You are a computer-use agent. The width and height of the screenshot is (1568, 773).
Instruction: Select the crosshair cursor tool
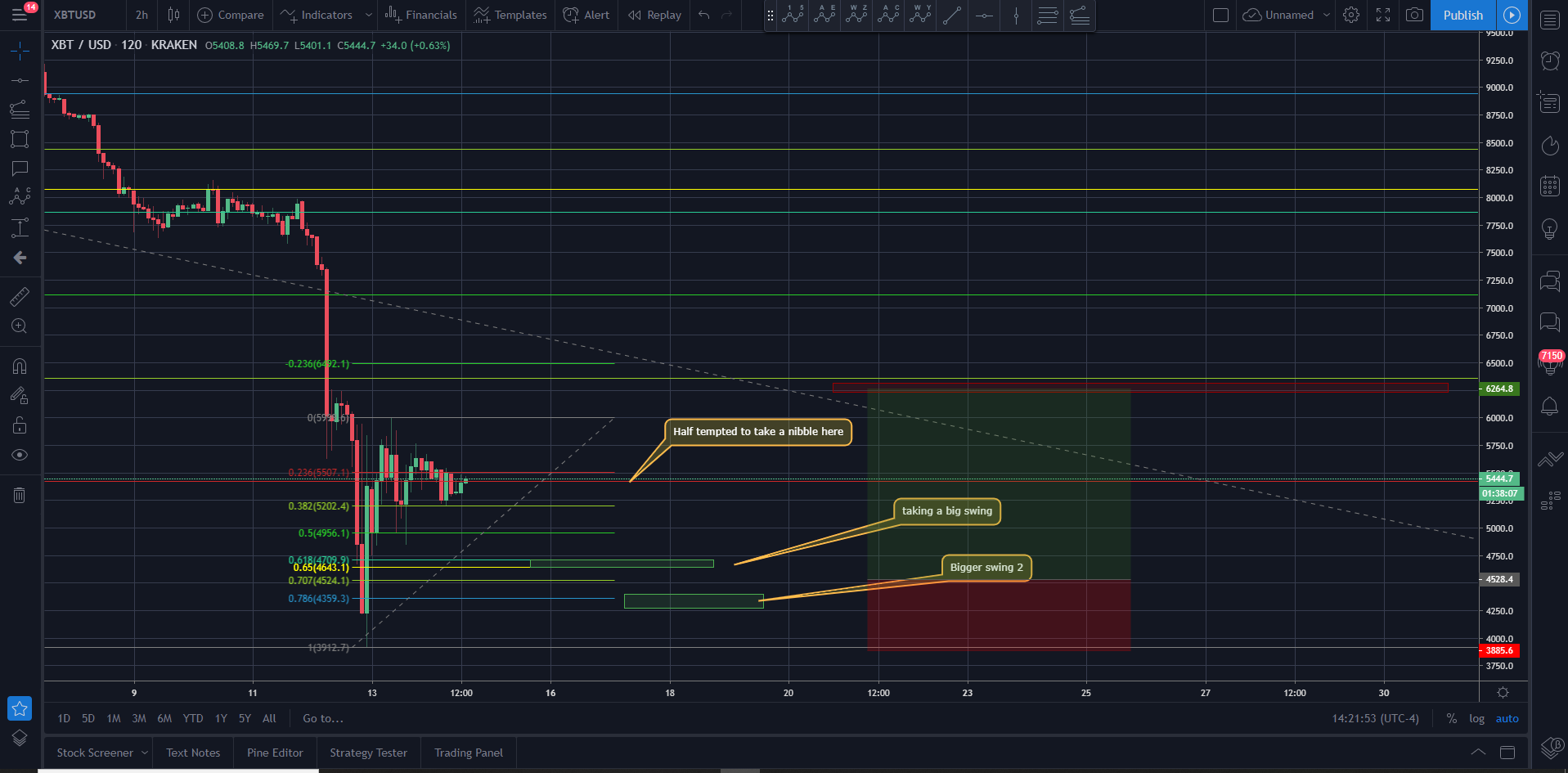(20, 52)
